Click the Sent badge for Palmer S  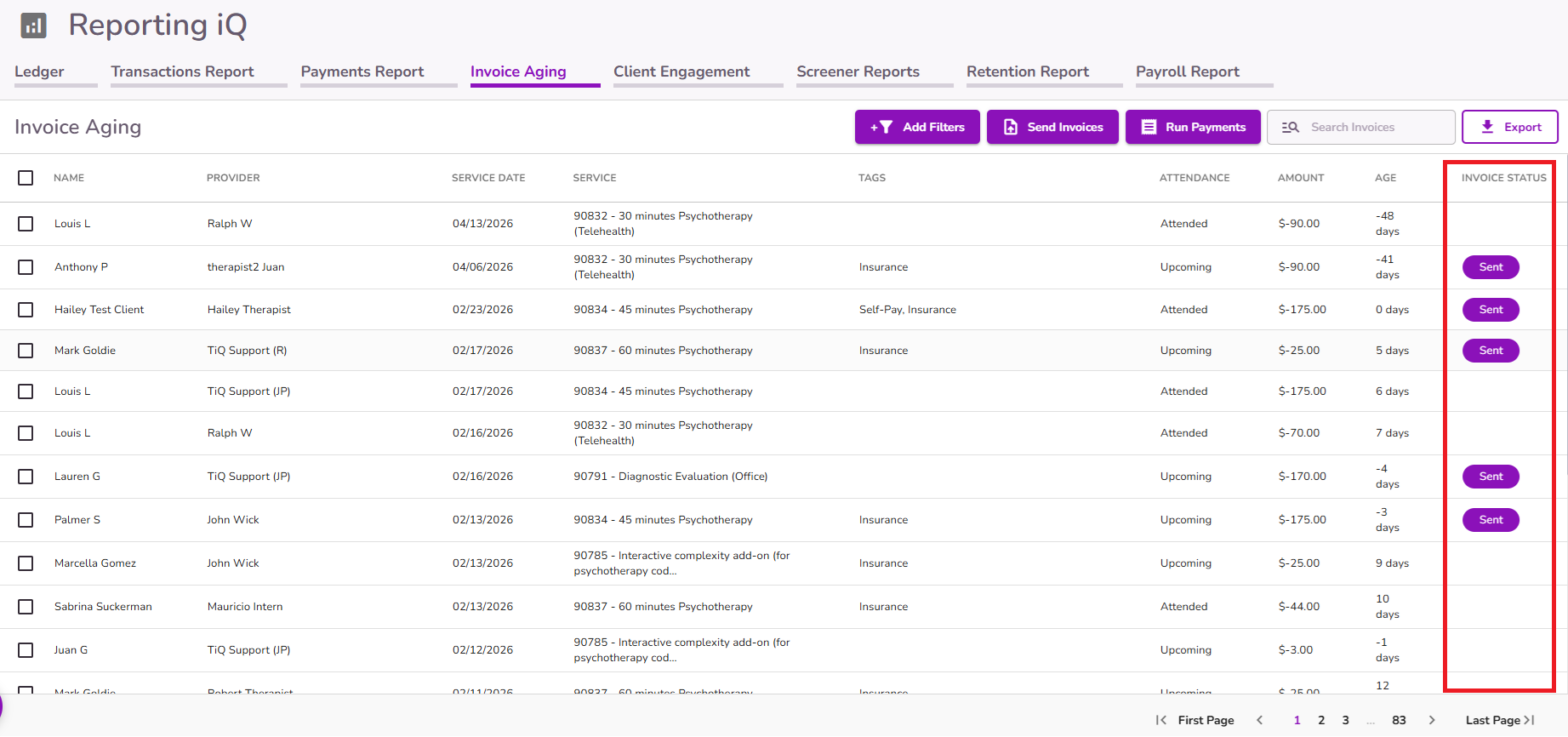click(1491, 520)
